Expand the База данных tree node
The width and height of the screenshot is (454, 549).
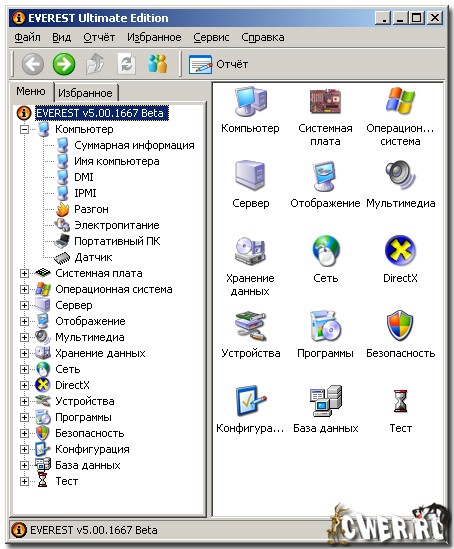pos(24,465)
